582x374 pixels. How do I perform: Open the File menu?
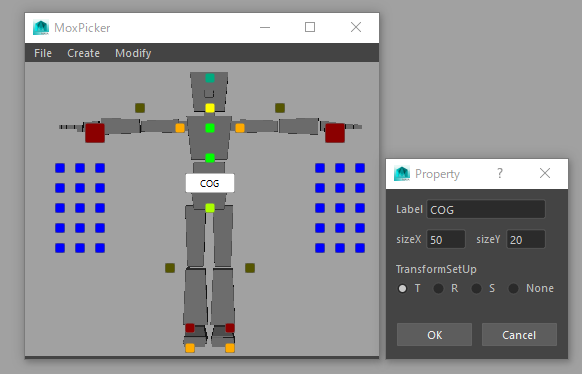[x=43, y=53]
